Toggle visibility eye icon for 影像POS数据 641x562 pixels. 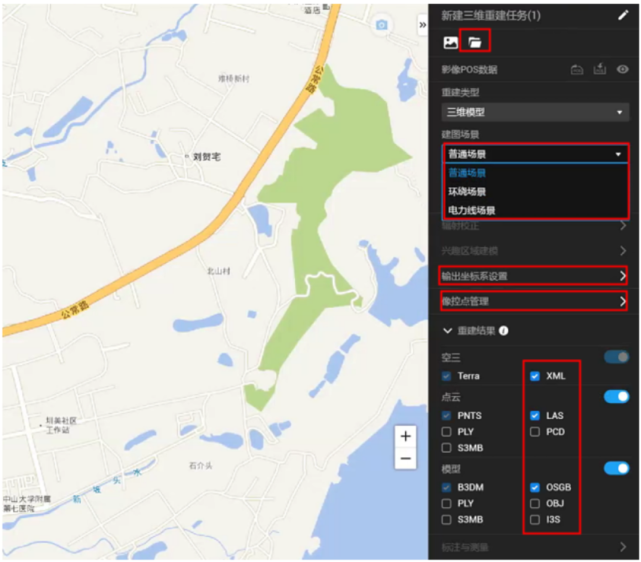click(x=622, y=70)
